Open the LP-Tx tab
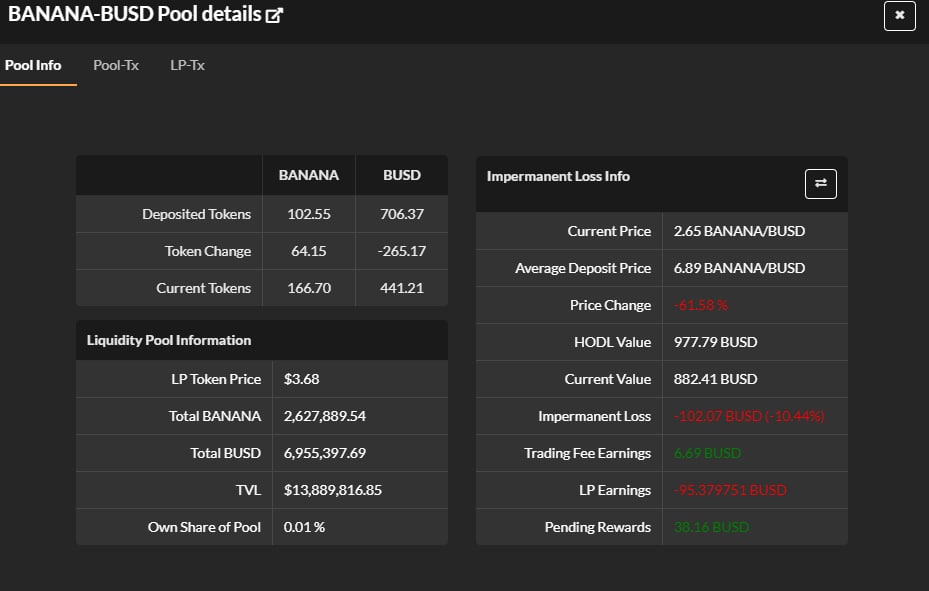The image size is (929, 591). pos(188,65)
